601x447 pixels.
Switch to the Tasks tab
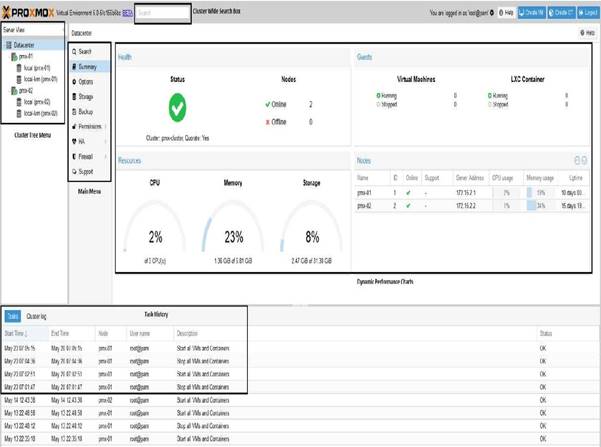(x=12, y=316)
